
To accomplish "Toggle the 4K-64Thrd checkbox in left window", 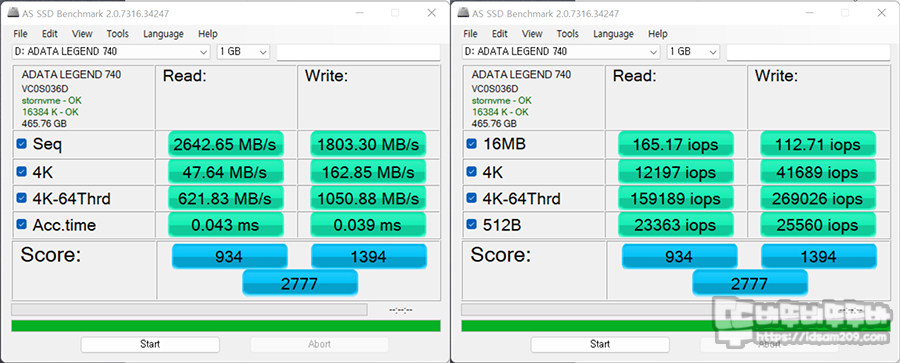I will click(x=21, y=198).
